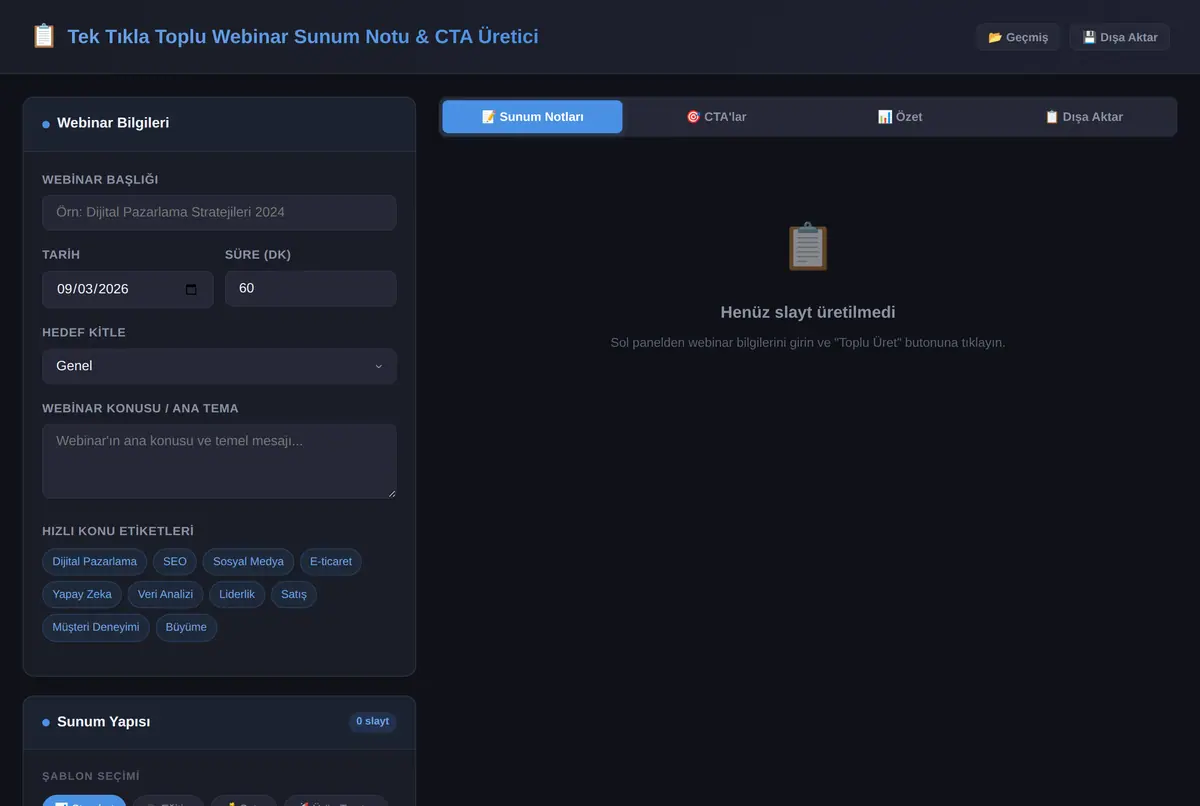Screen dimensions: 1200x806
Task: Click the large clipboard empty-state icon
Action: [808, 246]
